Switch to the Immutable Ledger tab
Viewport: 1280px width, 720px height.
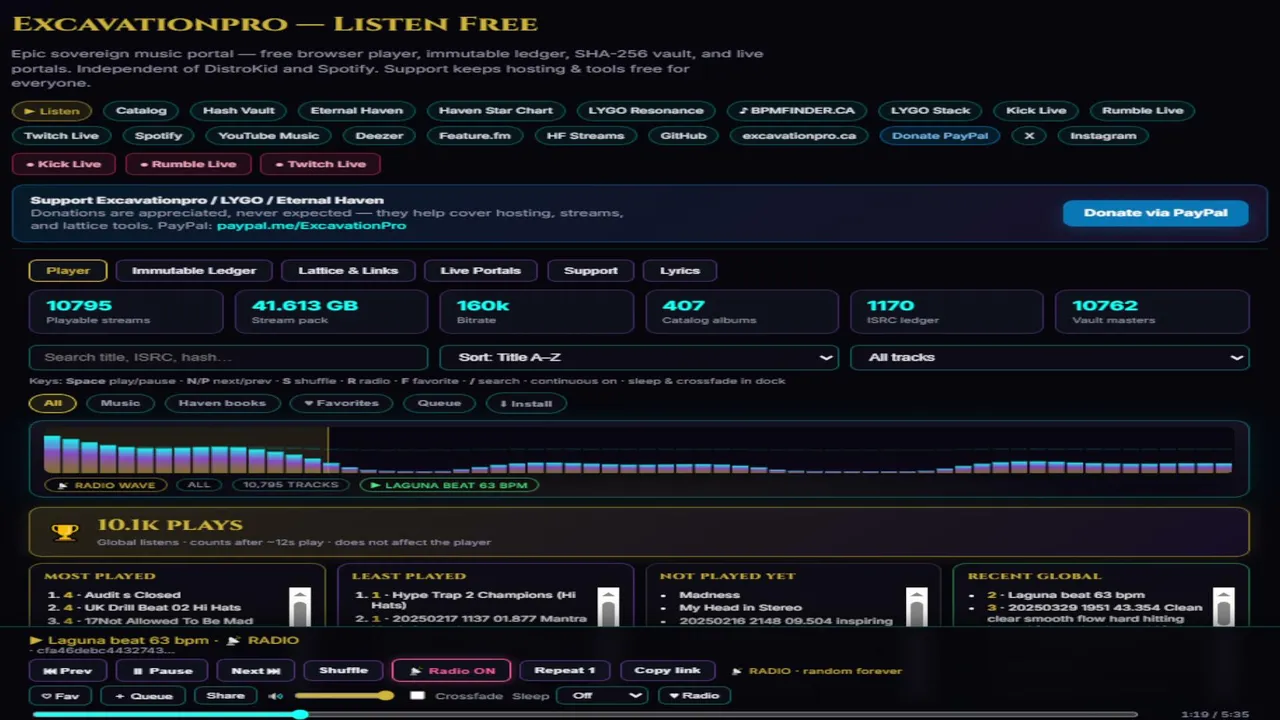pyautogui.click(x=194, y=270)
